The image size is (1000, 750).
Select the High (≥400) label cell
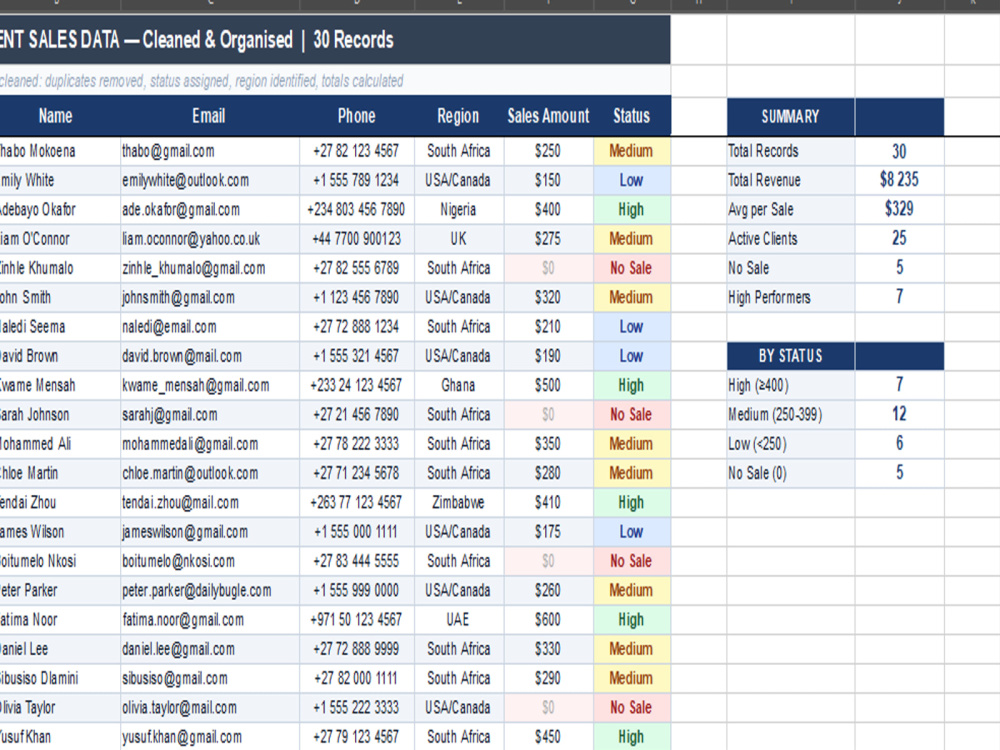[790, 386]
